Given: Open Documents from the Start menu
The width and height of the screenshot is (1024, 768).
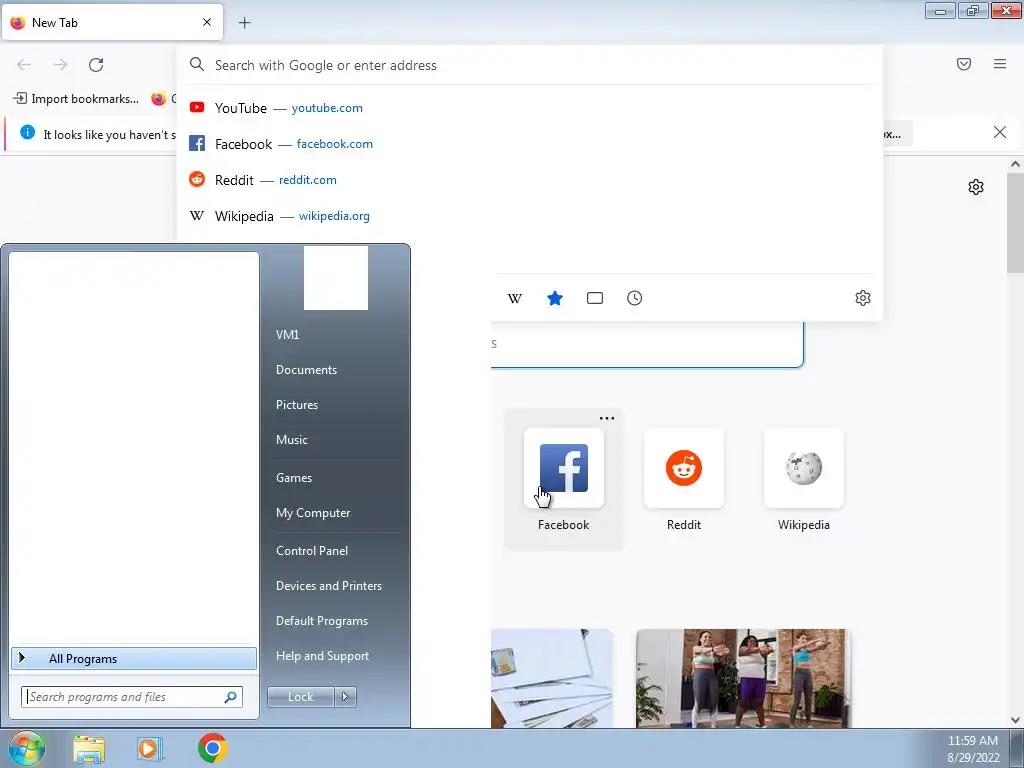Looking at the screenshot, I should [306, 370].
